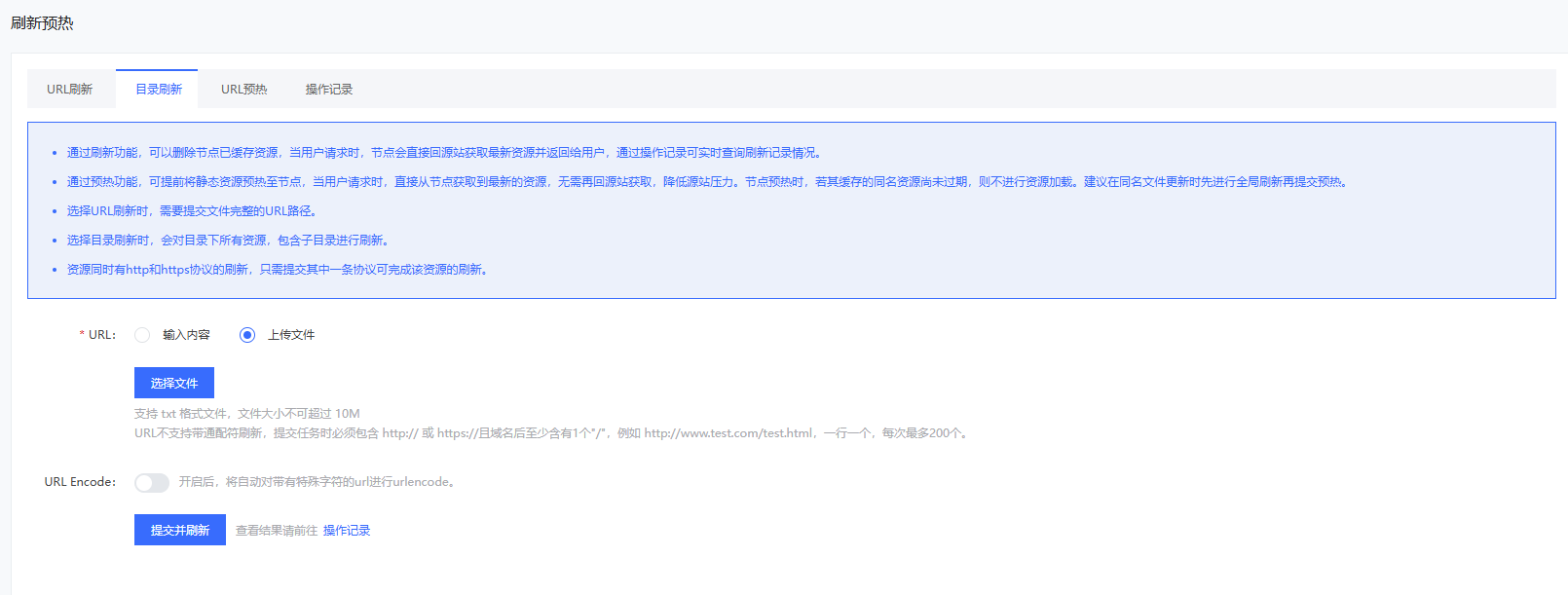The width and height of the screenshot is (1568, 595).
Task: Select the 输入内容 radio button circle
Action: 142,335
